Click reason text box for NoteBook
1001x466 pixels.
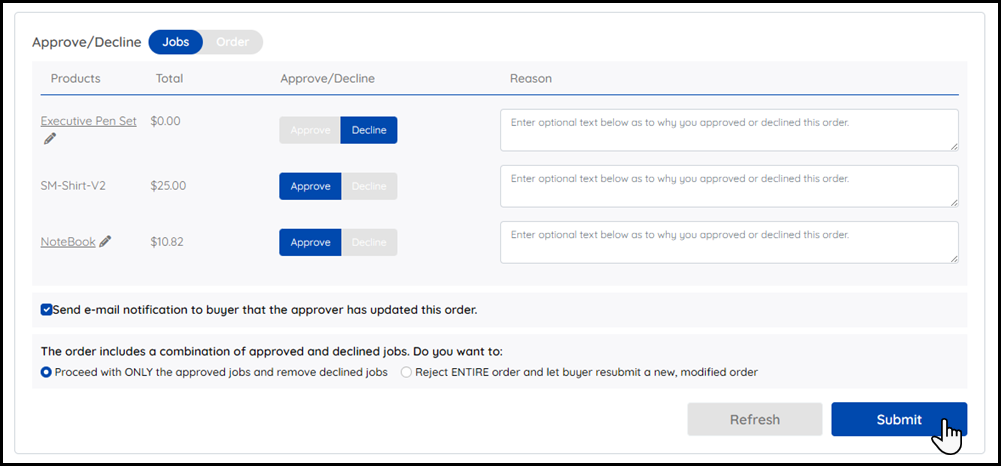[728, 242]
